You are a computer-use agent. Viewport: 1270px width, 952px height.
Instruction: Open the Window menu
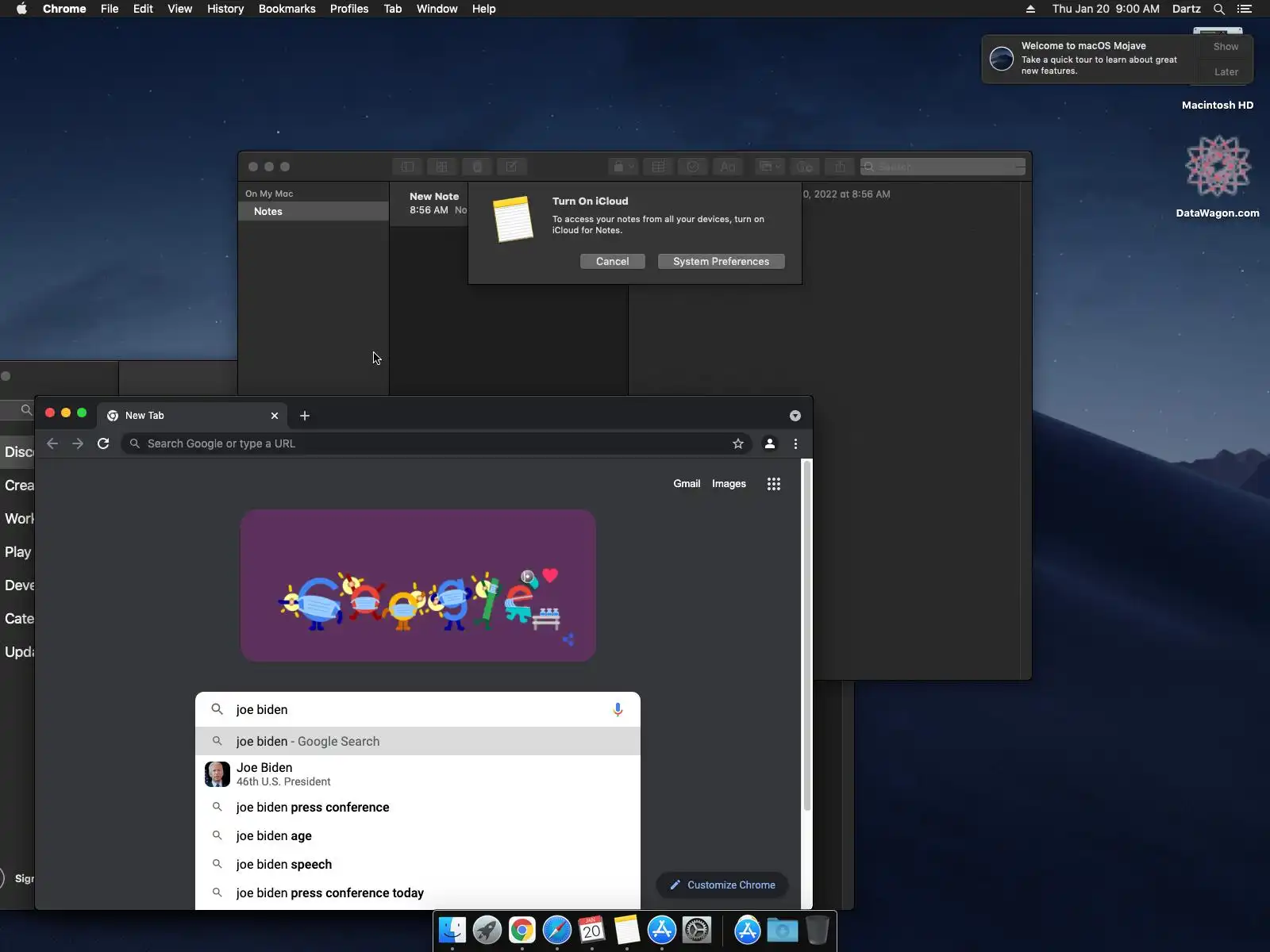437,9
